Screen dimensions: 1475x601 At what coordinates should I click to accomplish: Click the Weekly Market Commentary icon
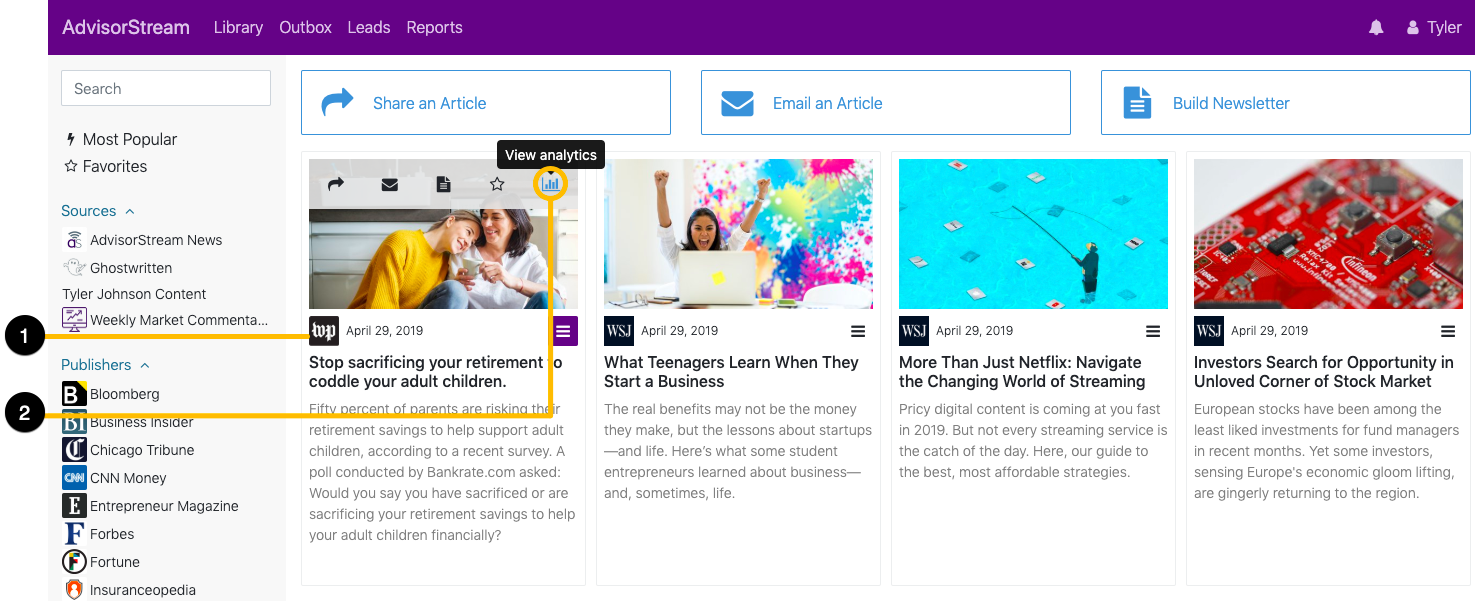[x=74, y=320]
